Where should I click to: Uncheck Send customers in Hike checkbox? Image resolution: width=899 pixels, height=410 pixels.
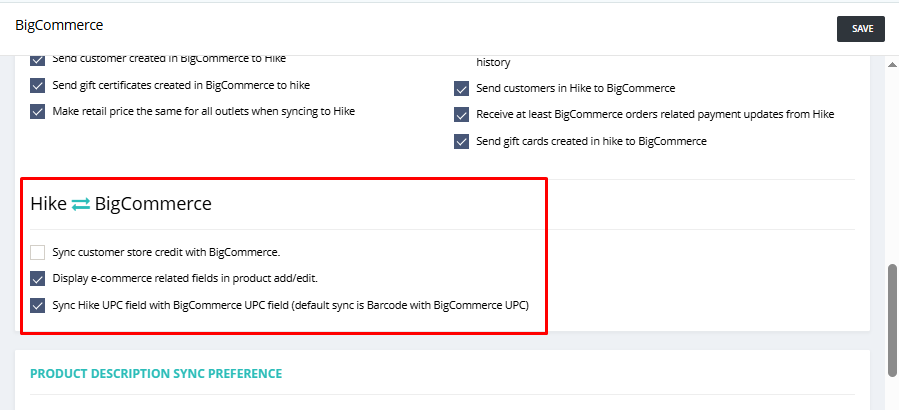pyautogui.click(x=462, y=88)
